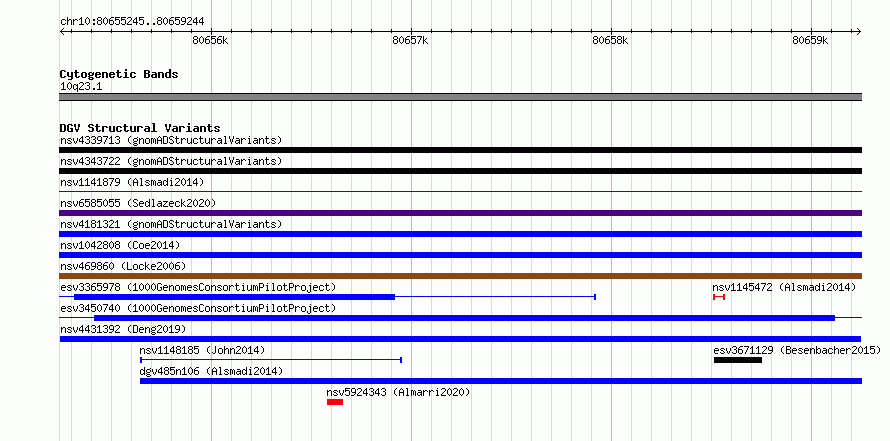This screenshot has height=441, width=890.
Task: Open dgv485n106 Alsmadi2014 label
Action: [x=211, y=371]
